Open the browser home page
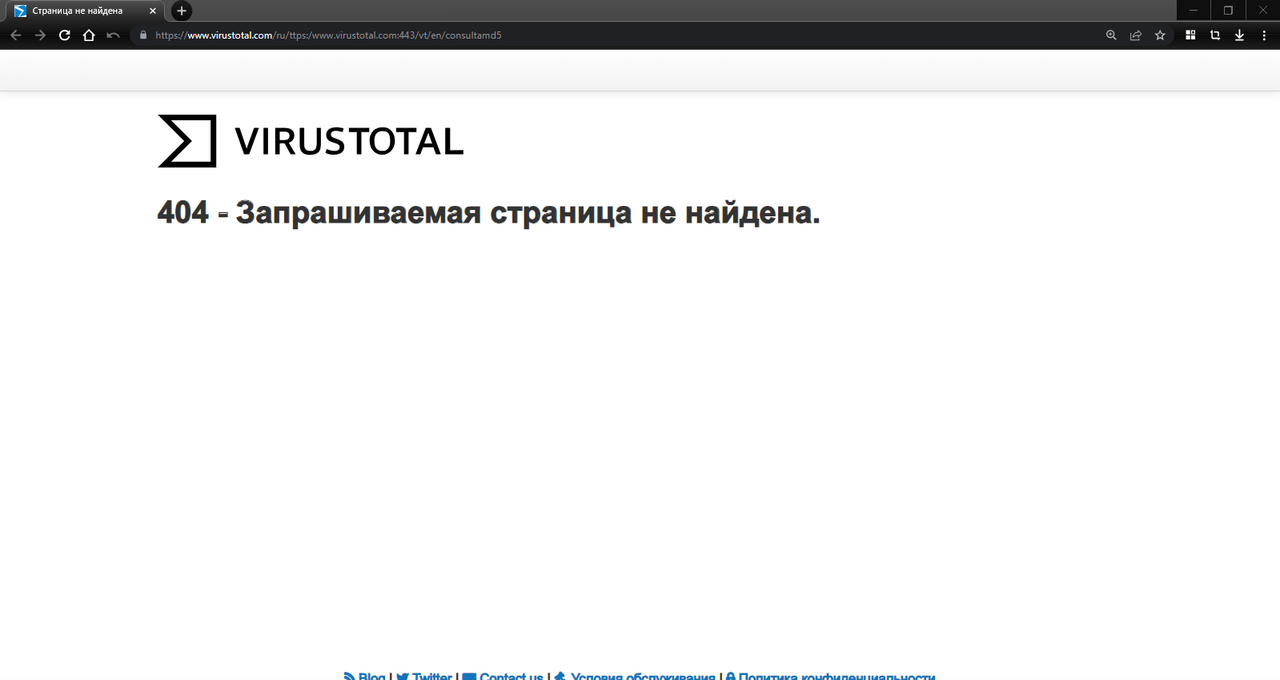The height and width of the screenshot is (680, 1280). click(89, 35)
